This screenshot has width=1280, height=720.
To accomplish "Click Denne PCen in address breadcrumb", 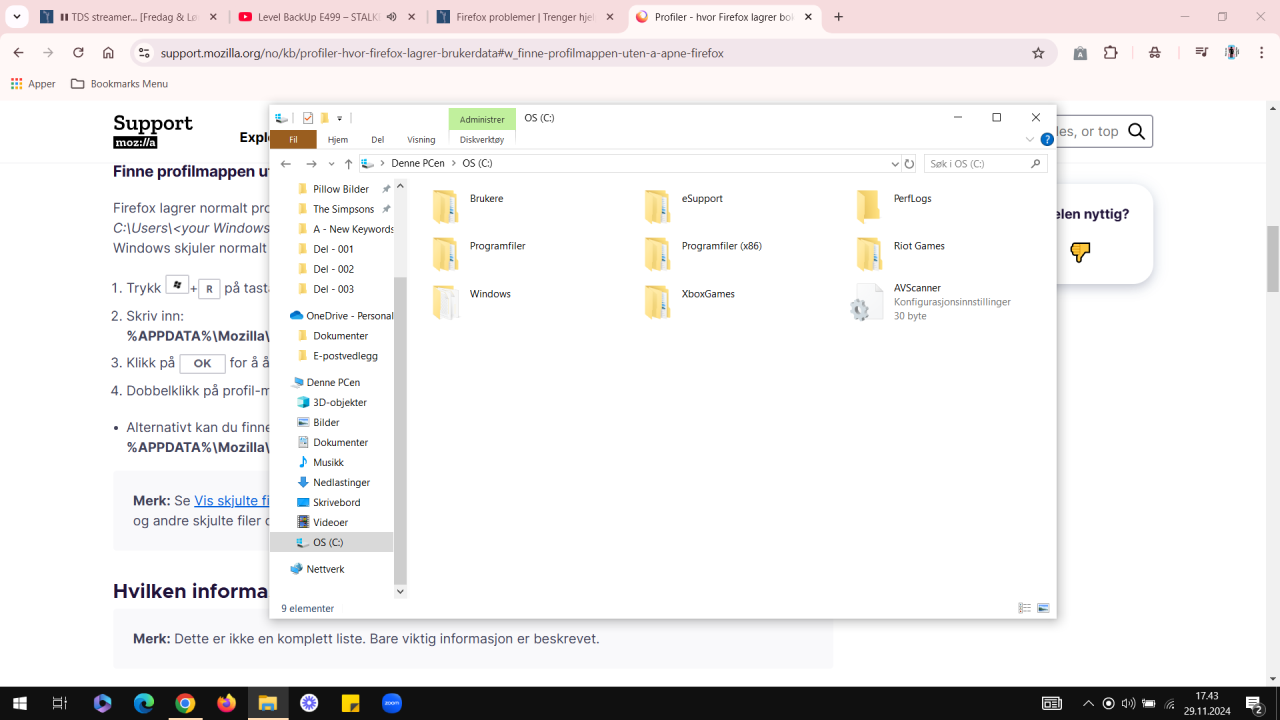I will tap(417, 164).
